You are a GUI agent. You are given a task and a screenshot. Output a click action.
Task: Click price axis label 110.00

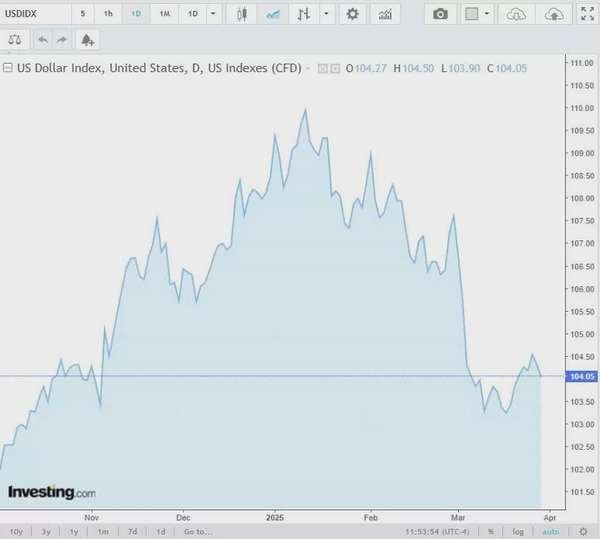coord(582,108)
